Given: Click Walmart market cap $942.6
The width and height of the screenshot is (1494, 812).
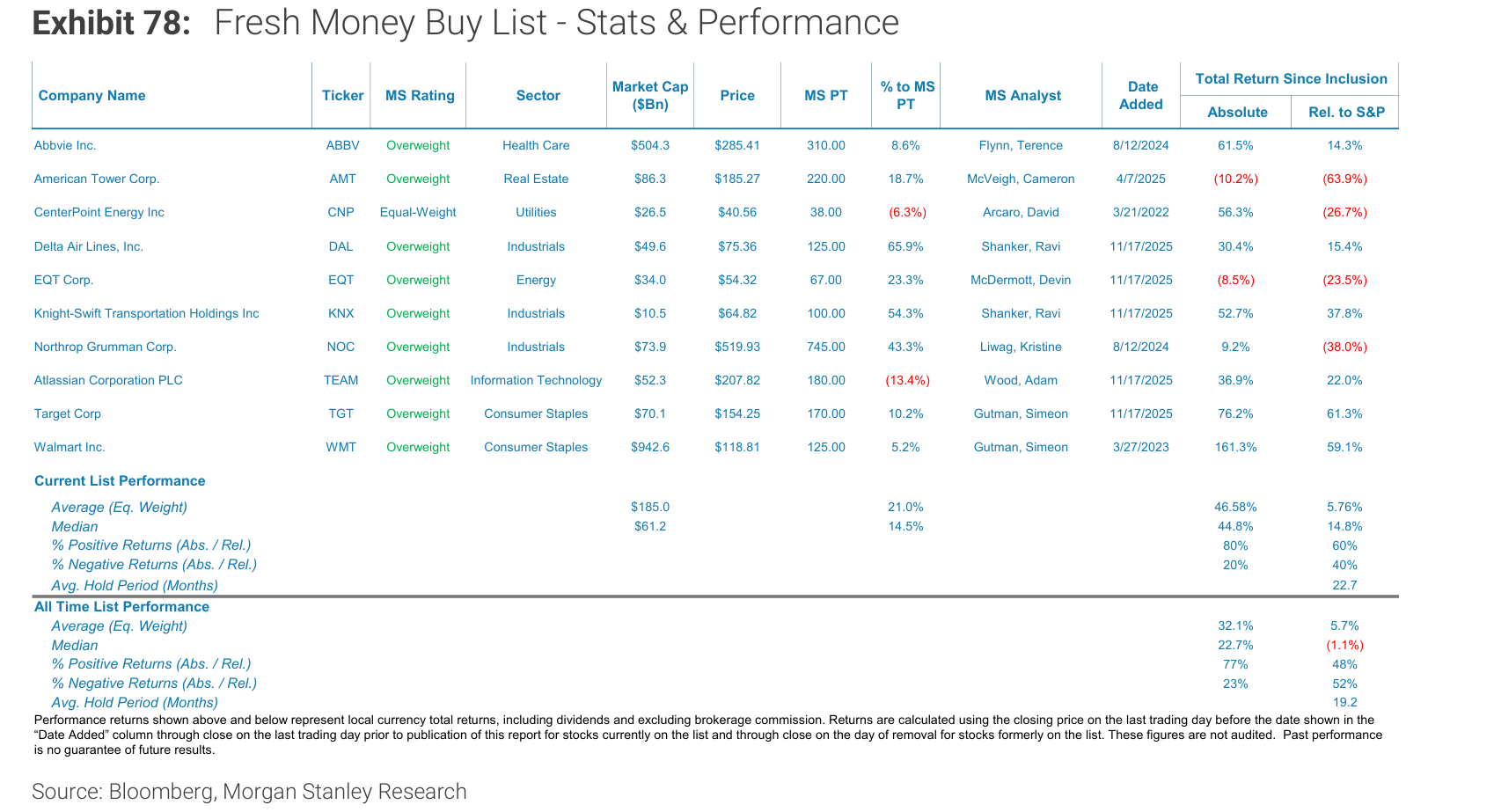Looking at the screenshot, I should 650,448.
